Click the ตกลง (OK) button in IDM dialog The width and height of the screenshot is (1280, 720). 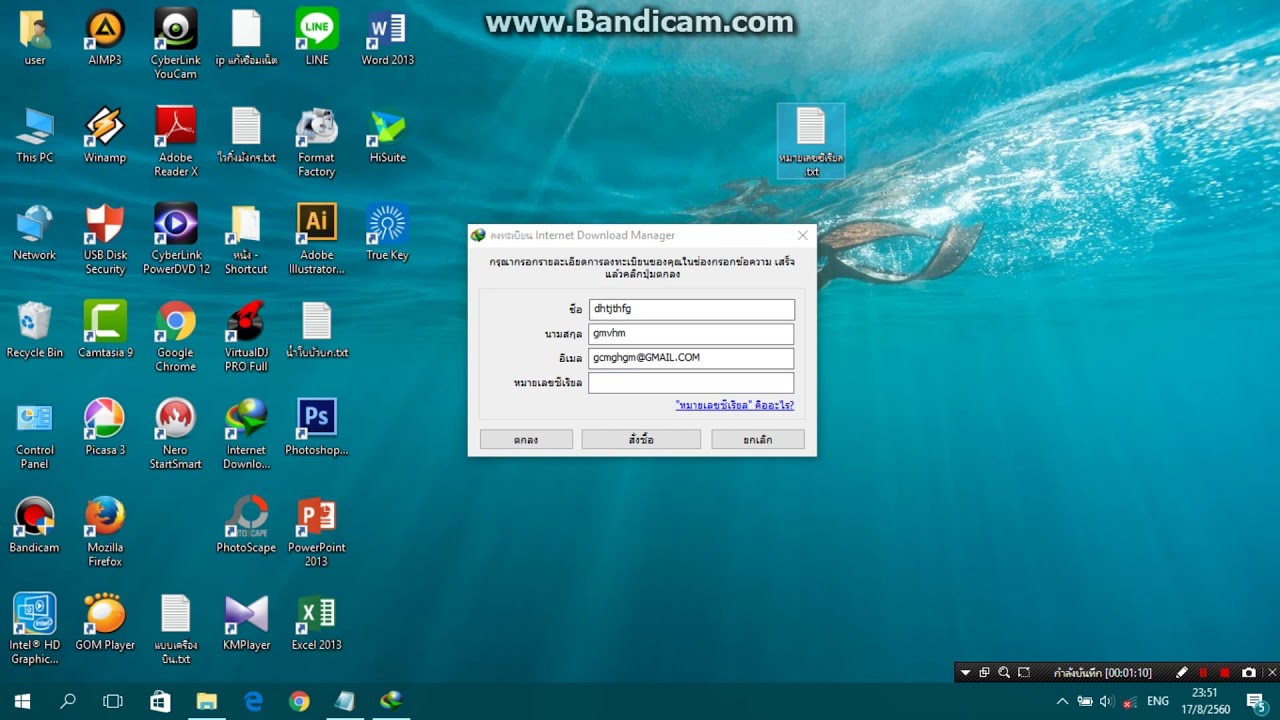pos(526,439)
